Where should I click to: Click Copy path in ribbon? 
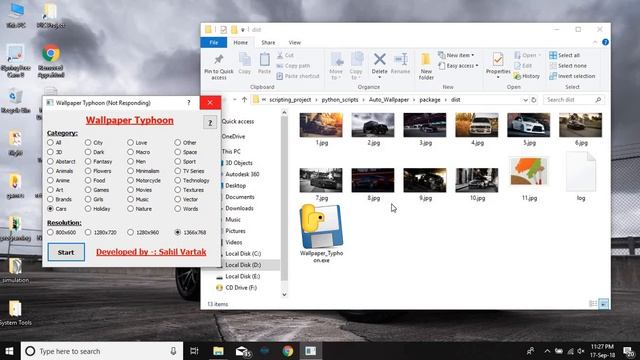point(293,66)
